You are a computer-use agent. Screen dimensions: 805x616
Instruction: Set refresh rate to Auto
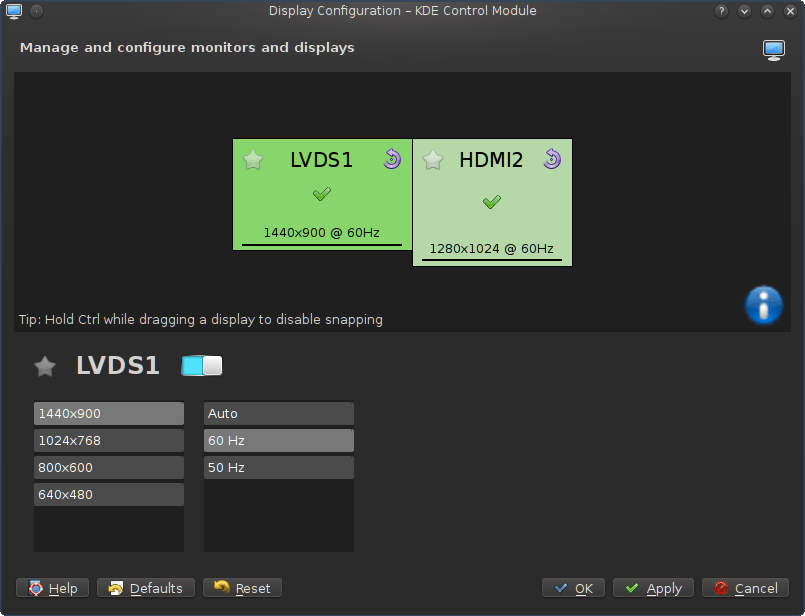[x=279, y=414]
